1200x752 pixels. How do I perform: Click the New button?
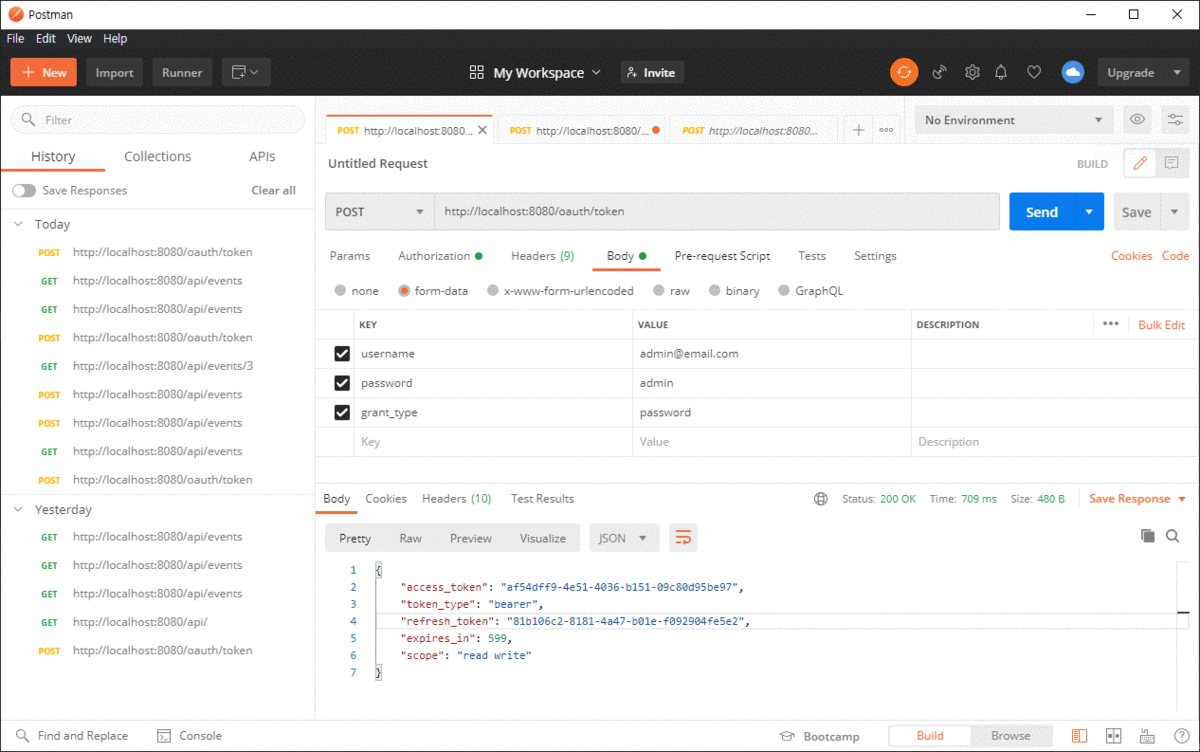(44, 72)
